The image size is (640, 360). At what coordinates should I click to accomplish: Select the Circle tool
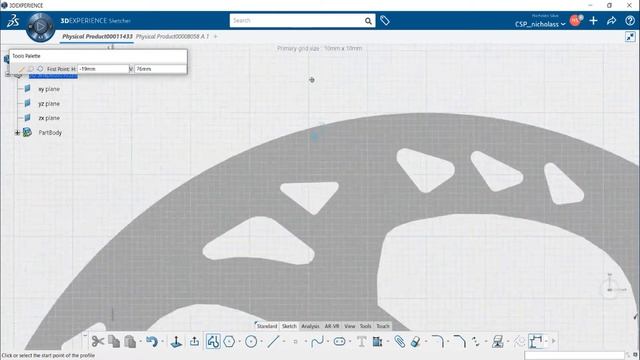click(x=251, y=341)
